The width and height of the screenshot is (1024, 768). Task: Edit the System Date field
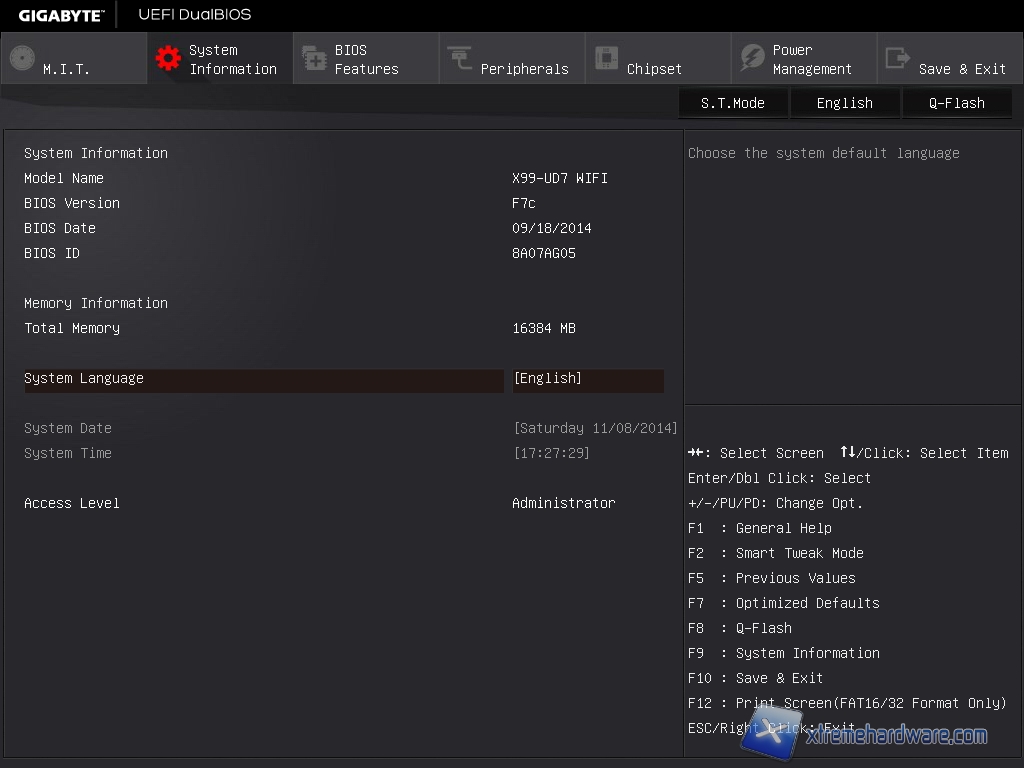point(595,428)
